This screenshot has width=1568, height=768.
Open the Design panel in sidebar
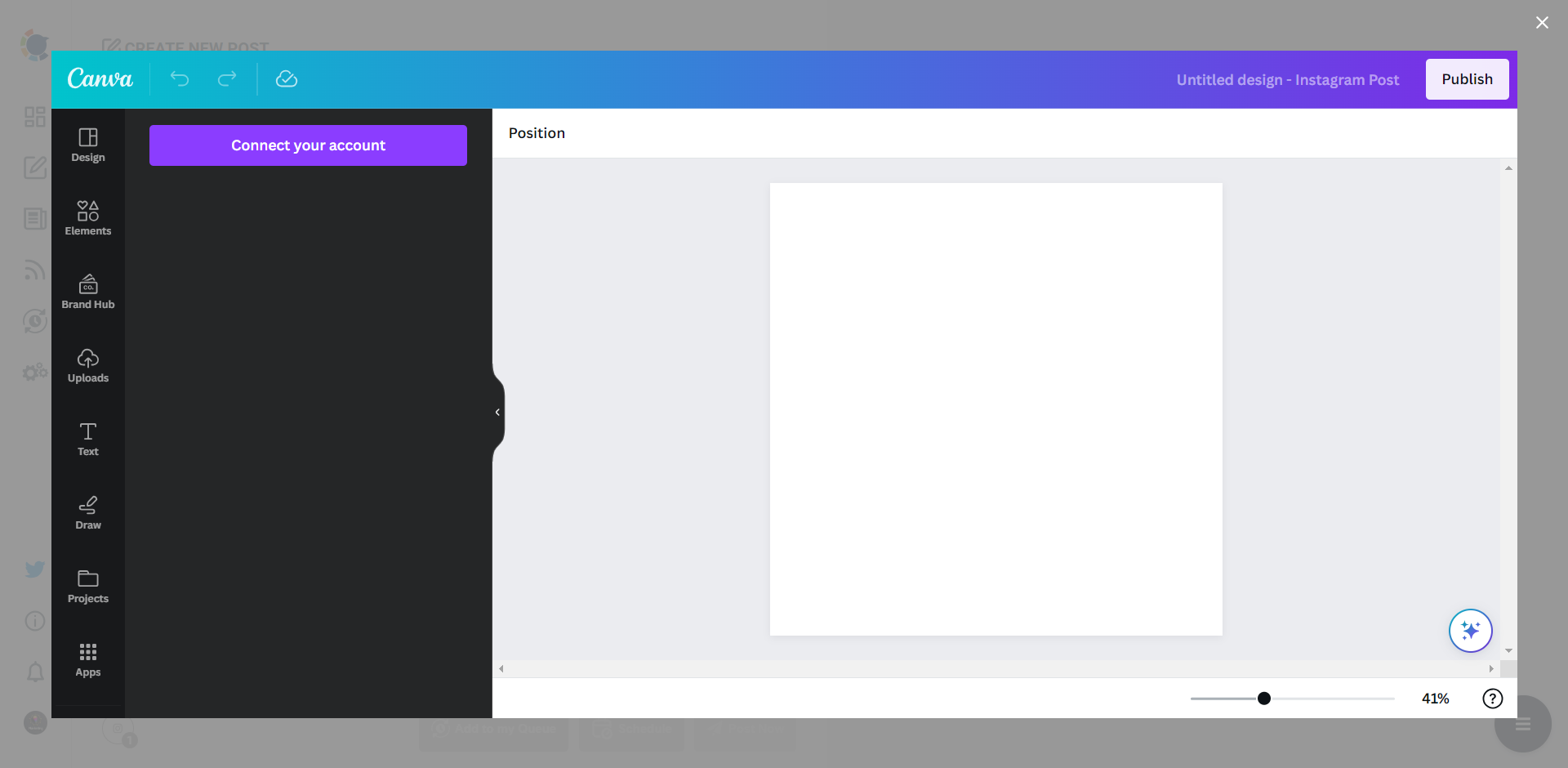tap(88, 145)
